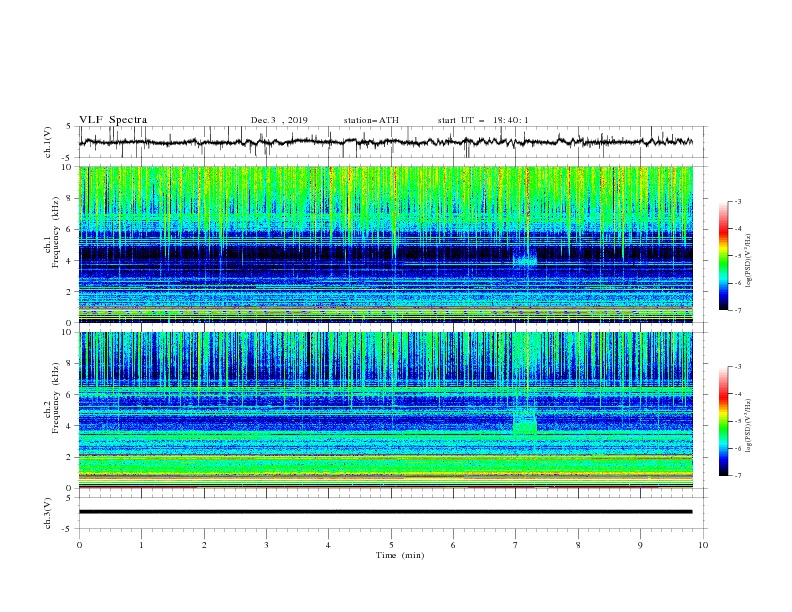The image size is (792, 612).
Task: Select the "Time (min)" axis title
Action: 400,555
